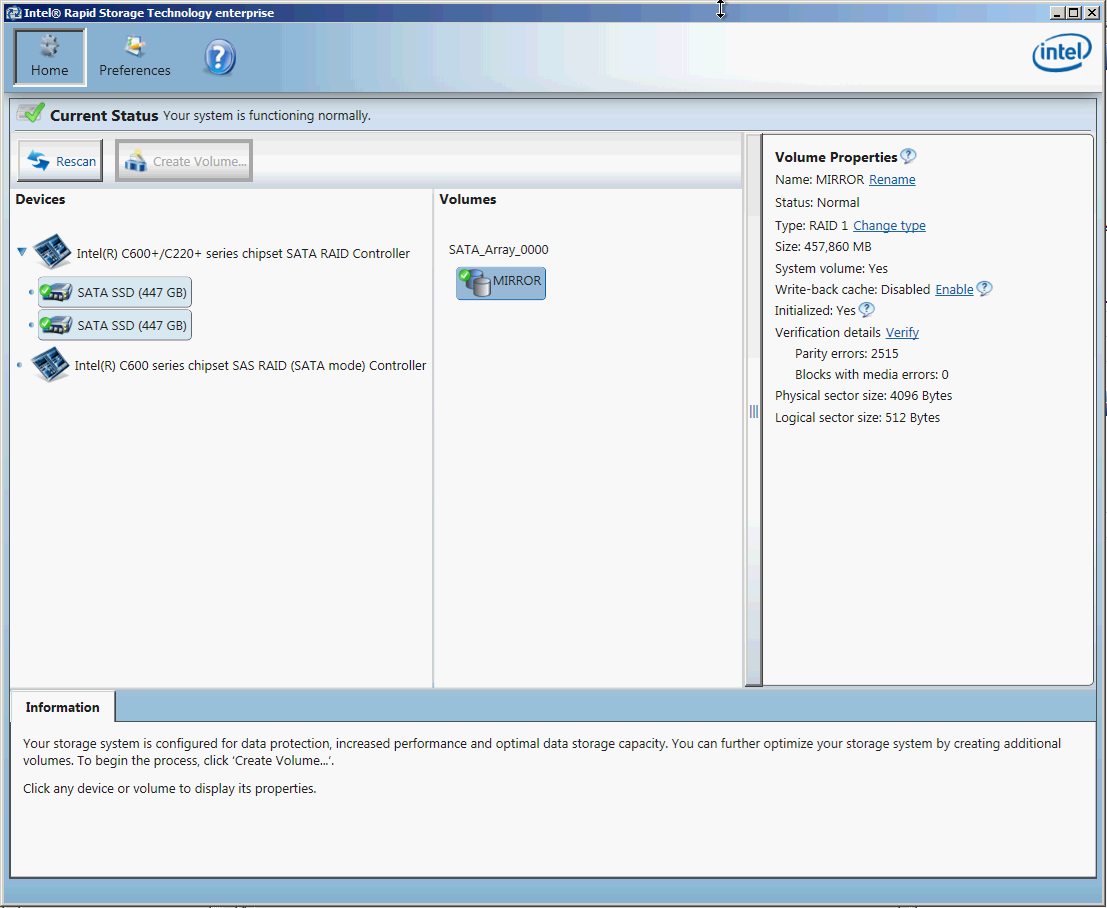Click the Status: Normal text
1107x908 pixels.
pos(817,203)
